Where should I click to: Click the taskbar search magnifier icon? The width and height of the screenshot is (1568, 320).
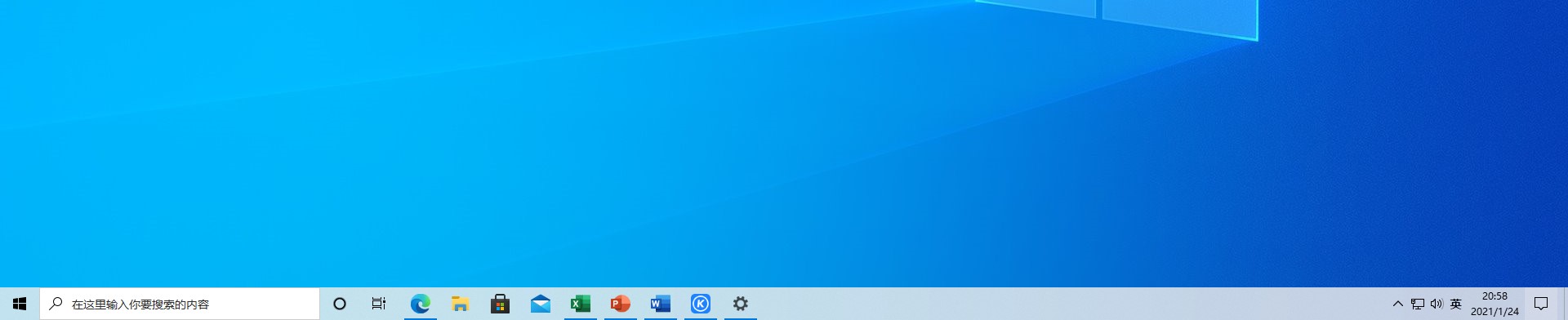point(56,304)
